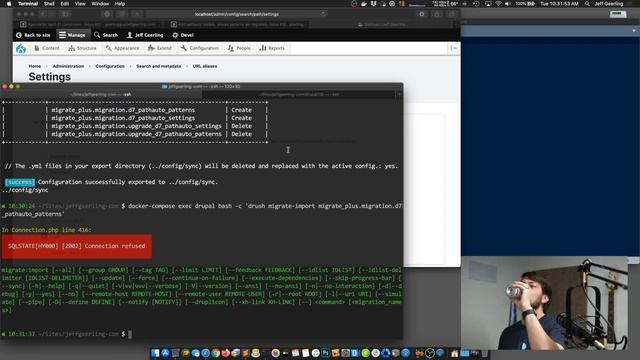Click the red SQLSTATE Connection refused message
640x360 pixels.
tap(77, 246)
